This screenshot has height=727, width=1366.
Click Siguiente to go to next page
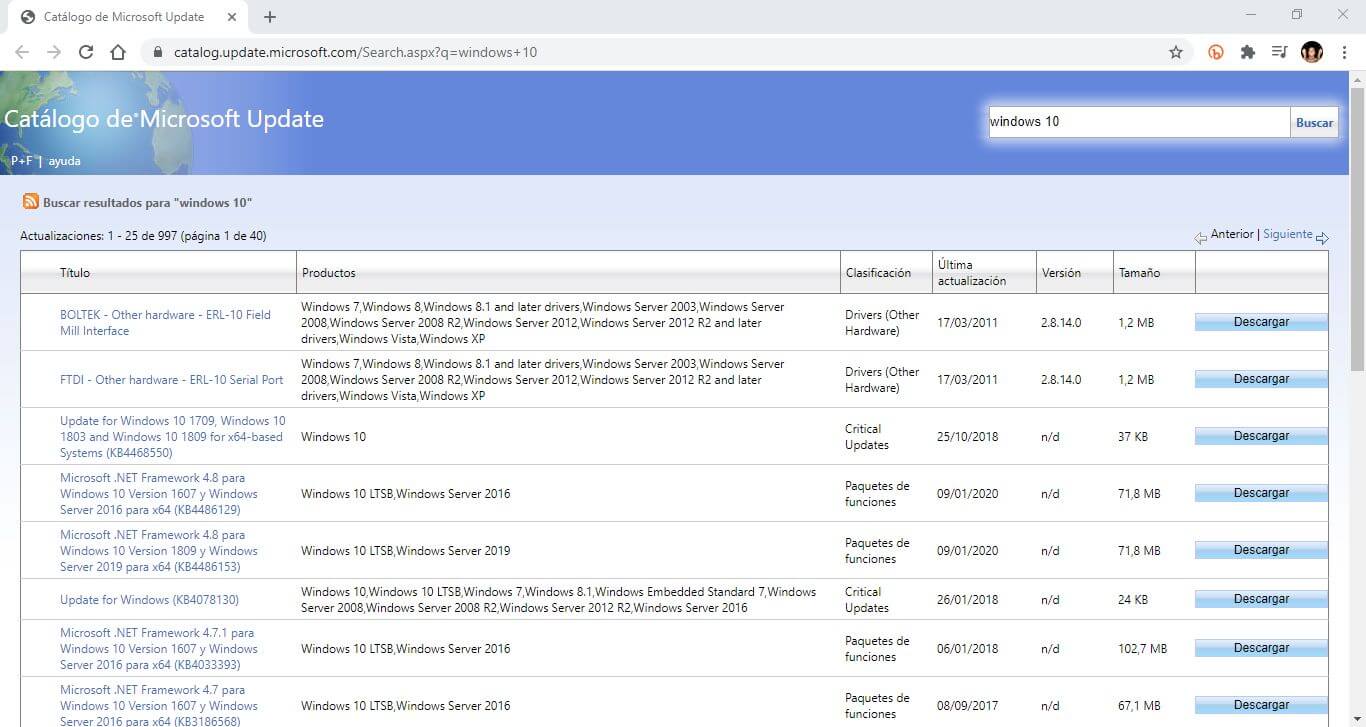point(1288,234)
